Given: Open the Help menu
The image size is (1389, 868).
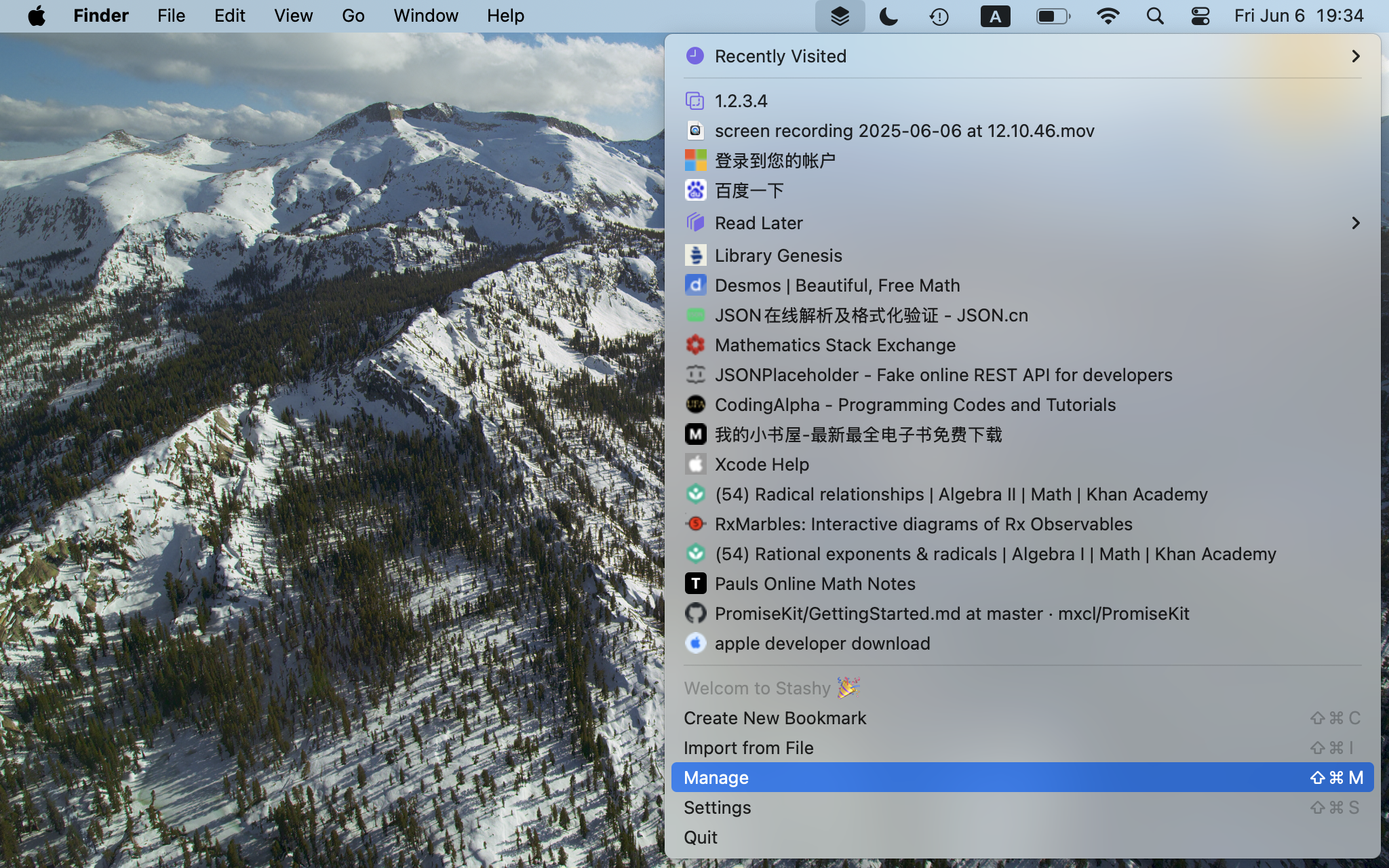Looking at the screenshot, I should 505,16.
